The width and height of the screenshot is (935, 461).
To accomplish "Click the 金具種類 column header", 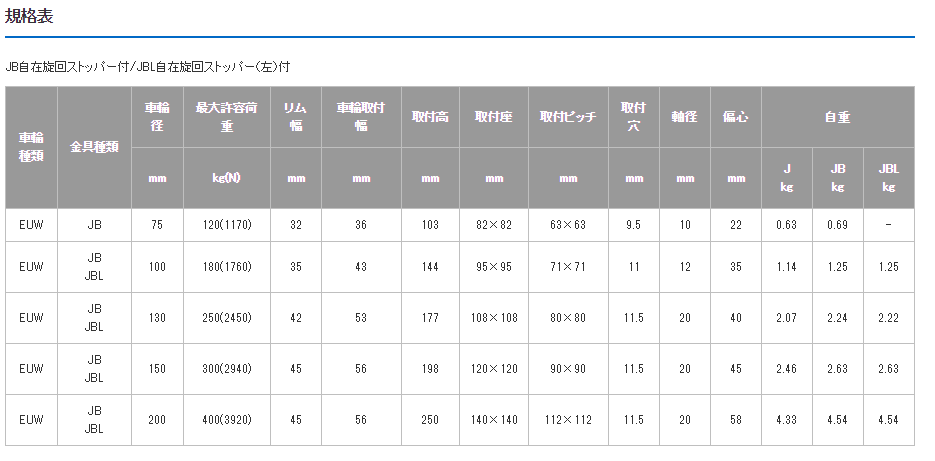I will click(94, 147).
